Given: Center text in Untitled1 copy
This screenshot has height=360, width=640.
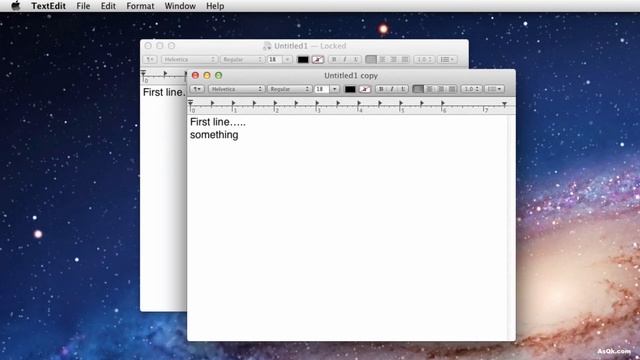Looking at the screenshot, I should pyautogui.click(x=429, y=89).
